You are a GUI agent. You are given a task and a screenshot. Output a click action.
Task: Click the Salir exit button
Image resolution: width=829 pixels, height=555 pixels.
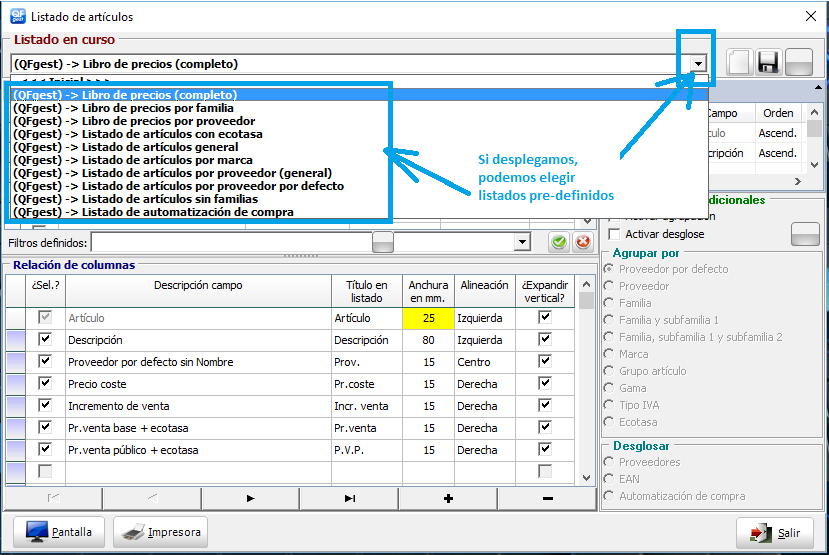[x=775, y=533]
